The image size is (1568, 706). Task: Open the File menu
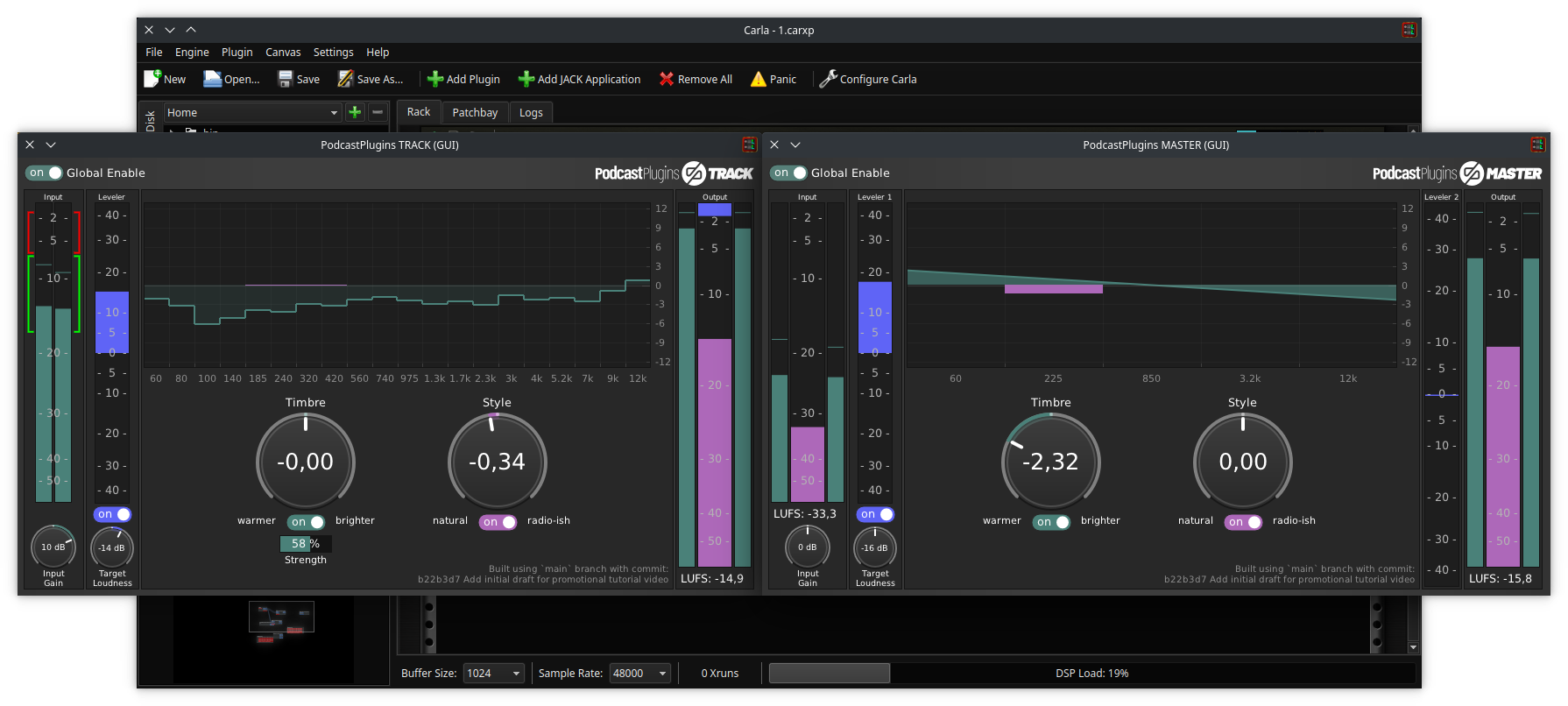(x=154, y=53)
